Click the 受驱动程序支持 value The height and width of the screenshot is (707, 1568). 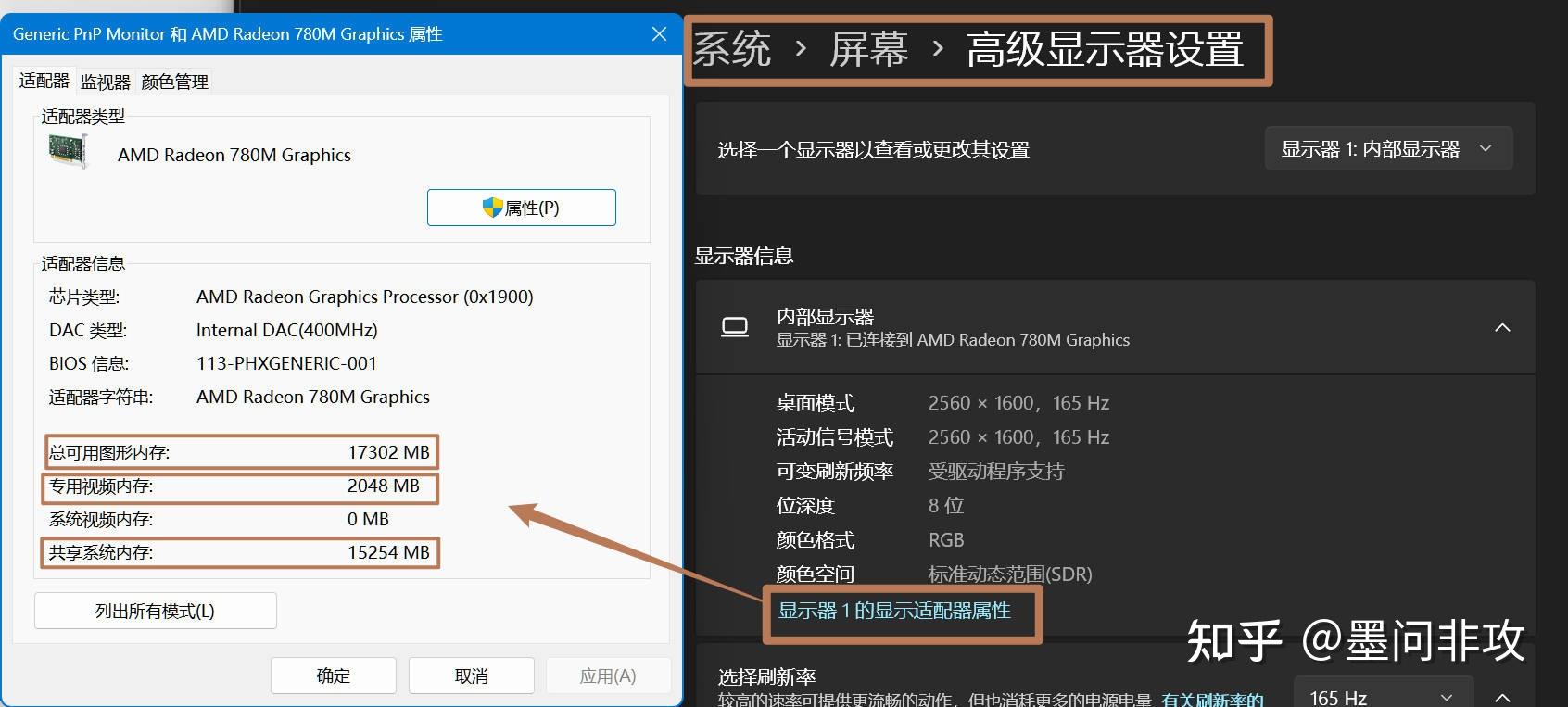coord(996,472)
